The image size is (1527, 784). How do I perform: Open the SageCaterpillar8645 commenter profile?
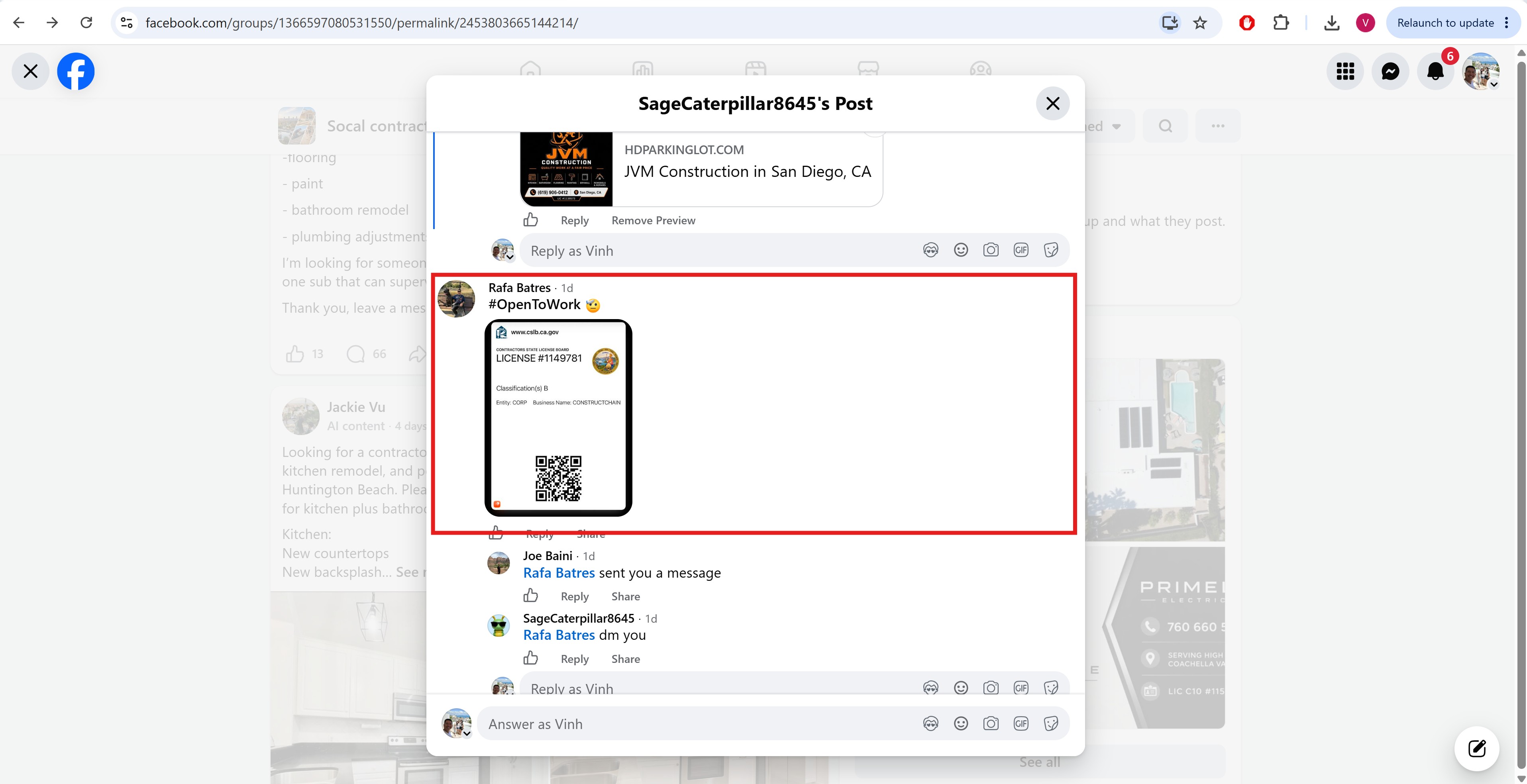579,618
